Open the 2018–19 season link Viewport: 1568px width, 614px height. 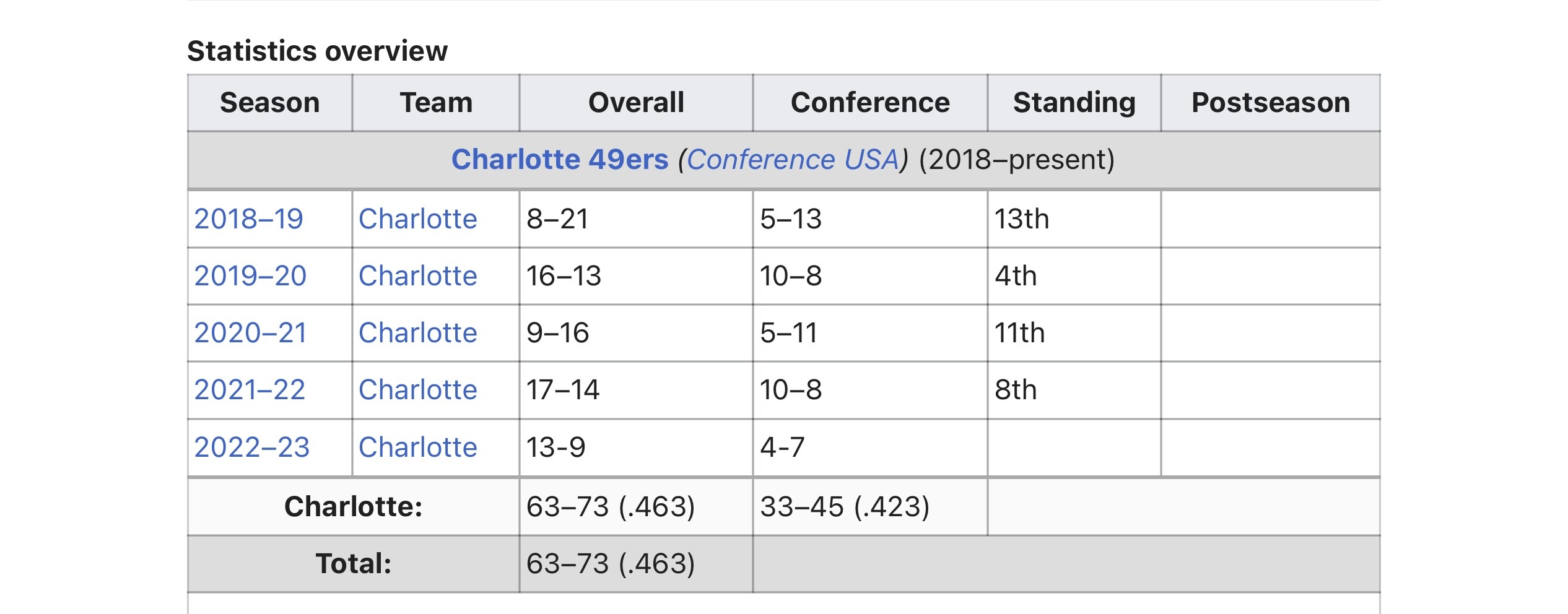click(x=248, y=219)
